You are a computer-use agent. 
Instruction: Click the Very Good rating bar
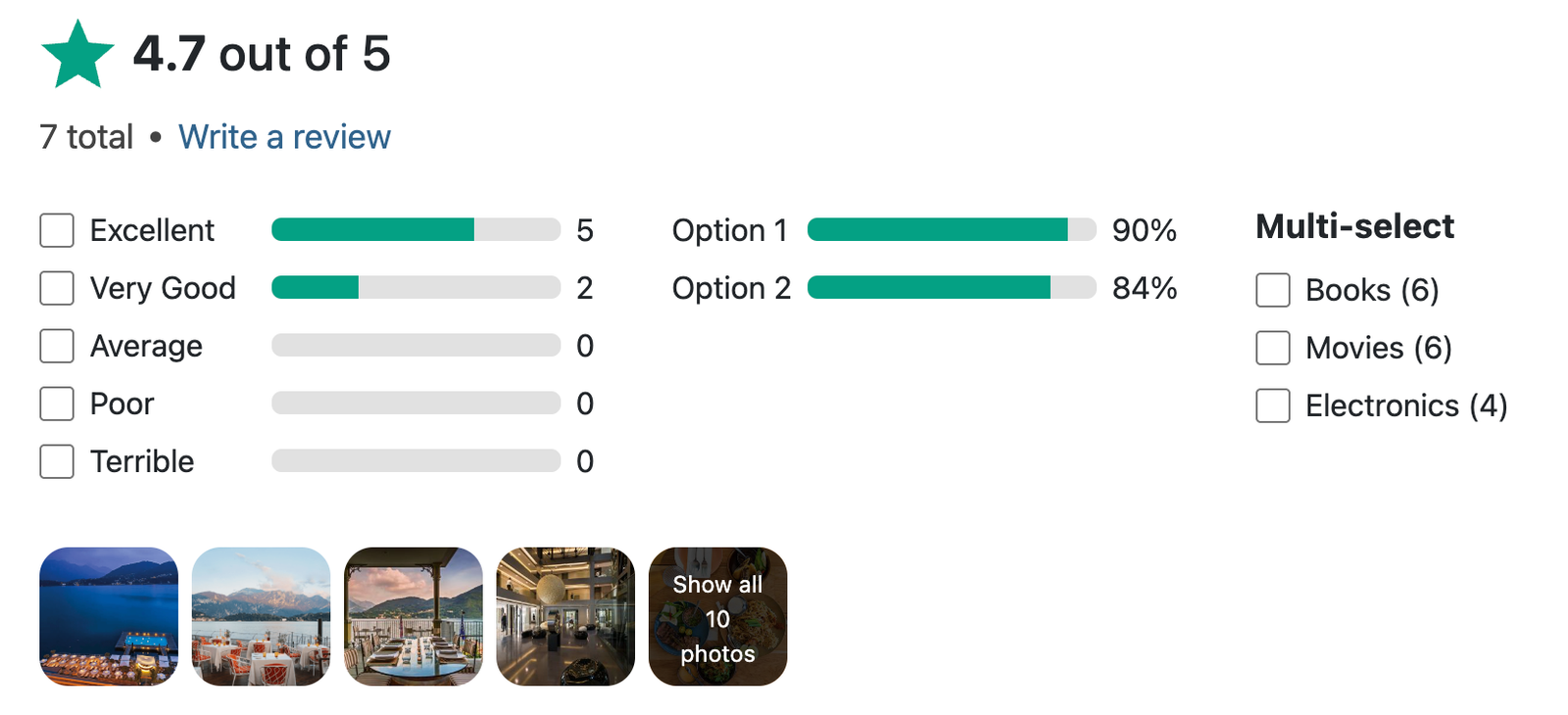pyautogui.click(x=416, y=287)
